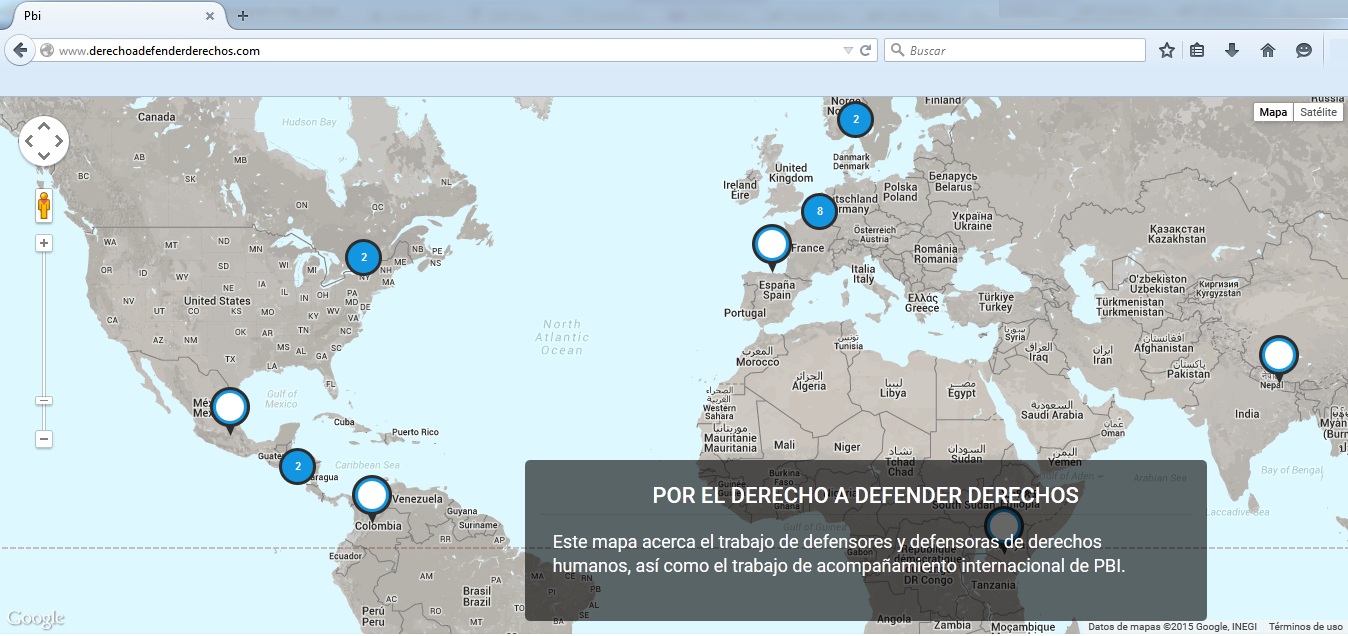Open cluster marker 2 near Norway
Screen dimensions: 1348x636
(855, 119)
